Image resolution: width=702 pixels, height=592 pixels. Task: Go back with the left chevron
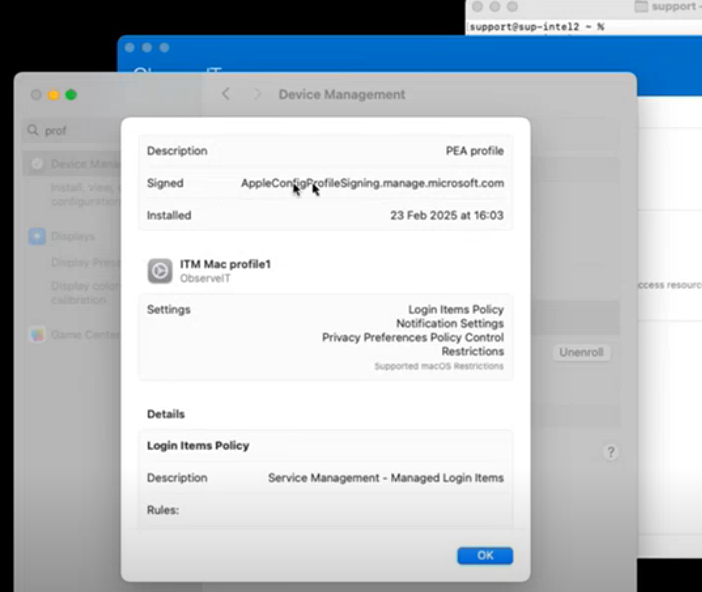(226, 94)
